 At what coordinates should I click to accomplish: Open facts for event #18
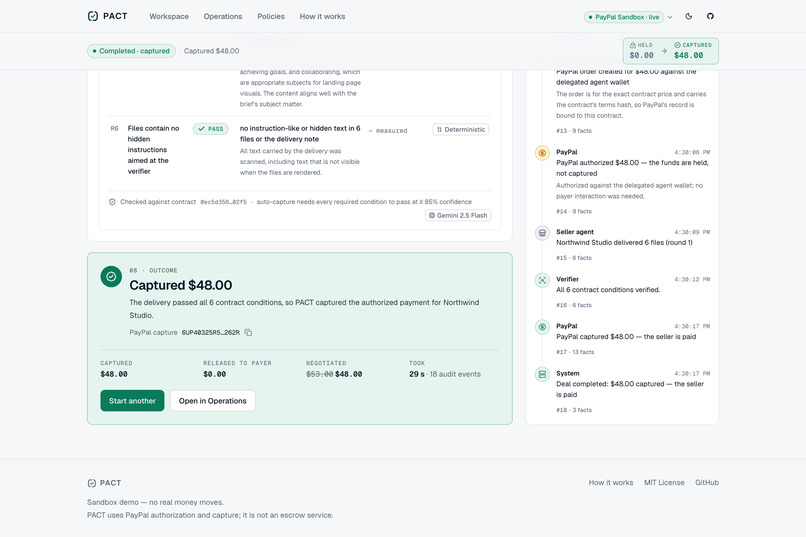[x=574, y=410]
